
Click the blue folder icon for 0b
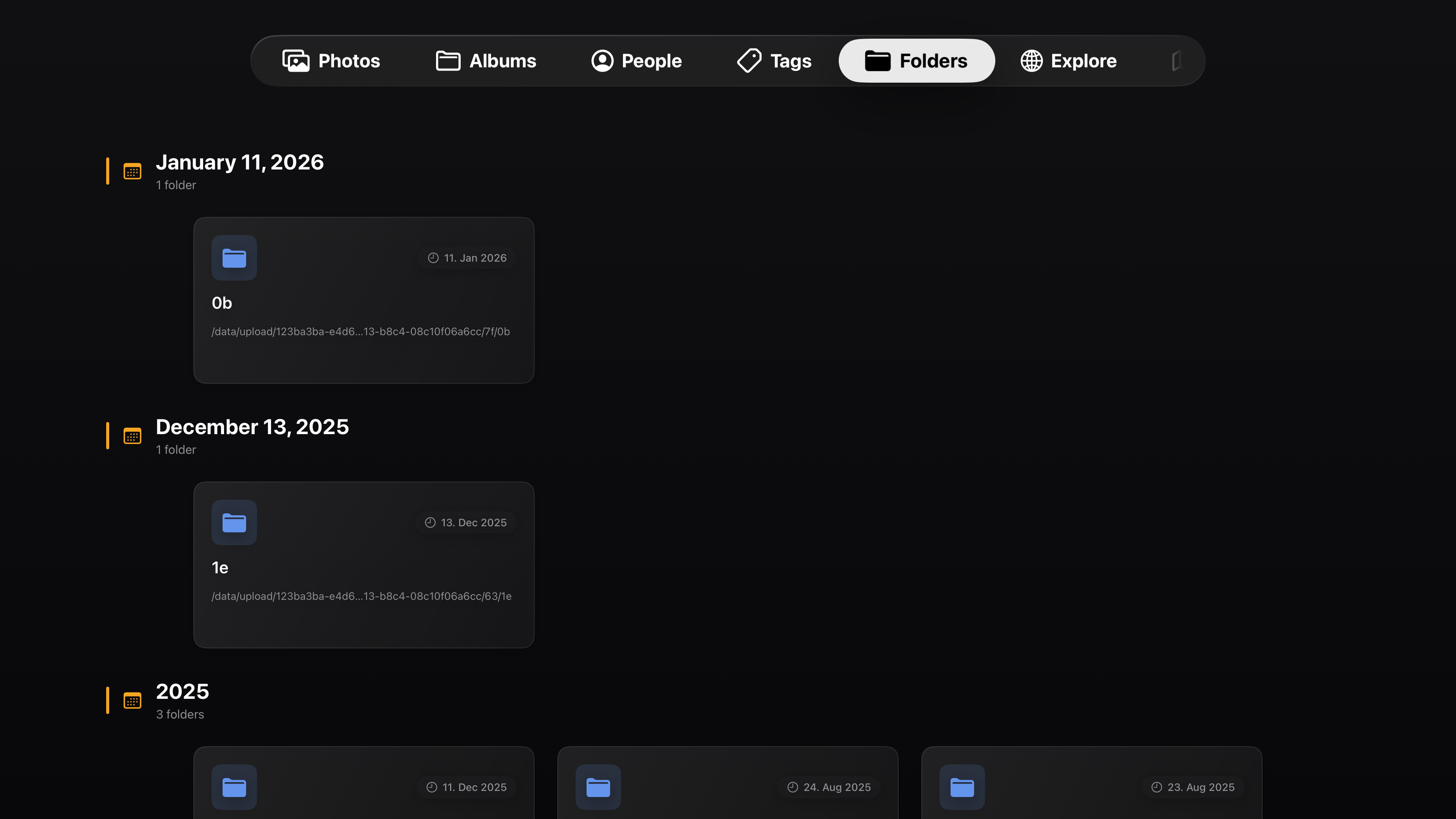[234, 258]
